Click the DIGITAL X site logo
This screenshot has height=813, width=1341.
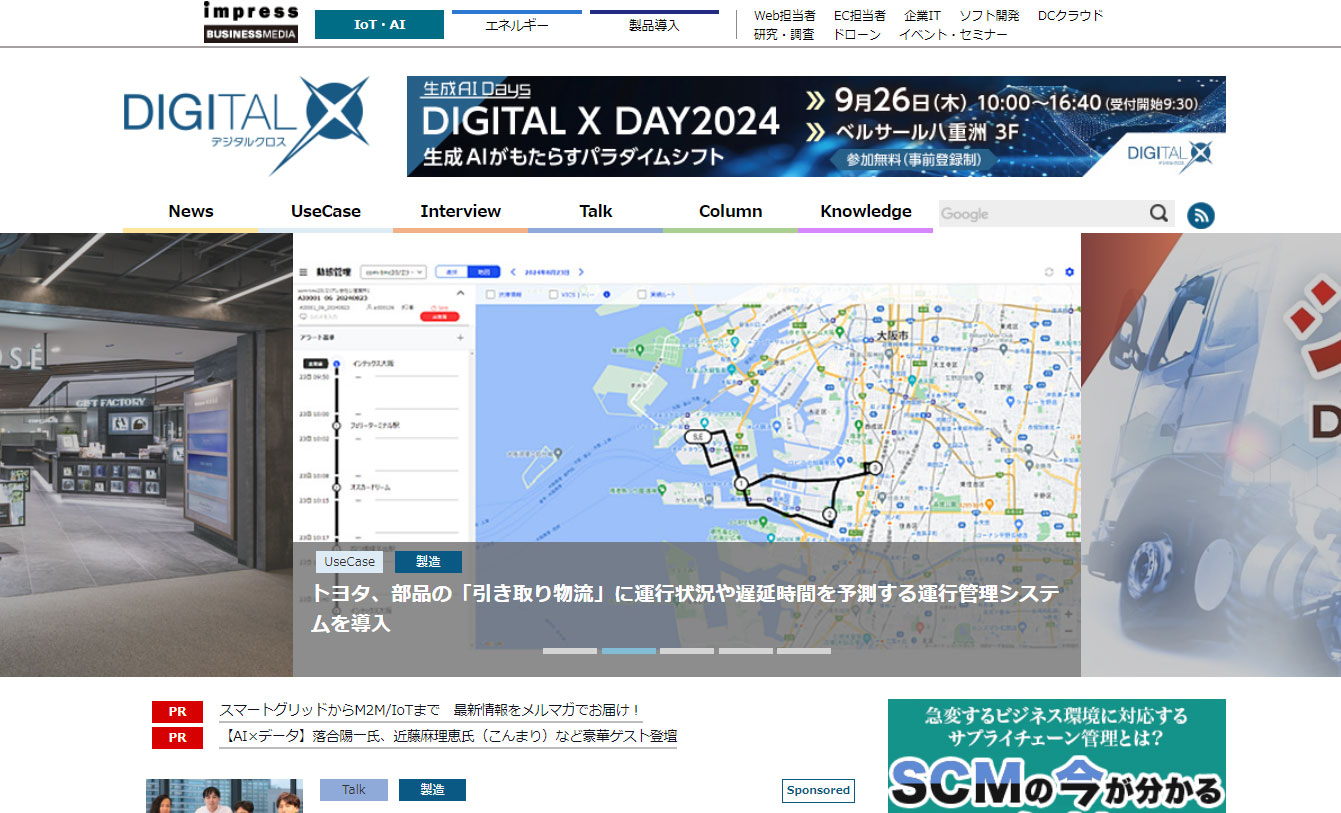246,126
